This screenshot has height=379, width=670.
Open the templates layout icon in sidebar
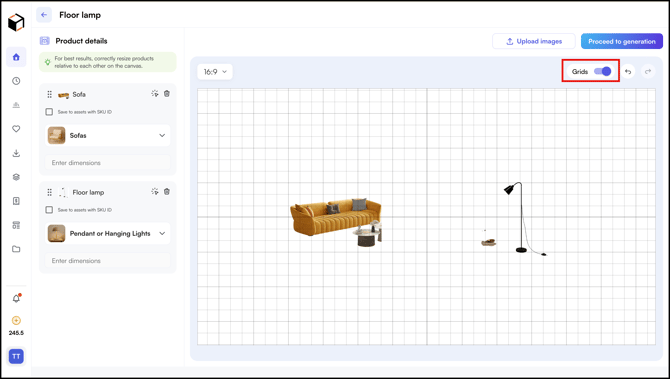[x=16, y=225]
